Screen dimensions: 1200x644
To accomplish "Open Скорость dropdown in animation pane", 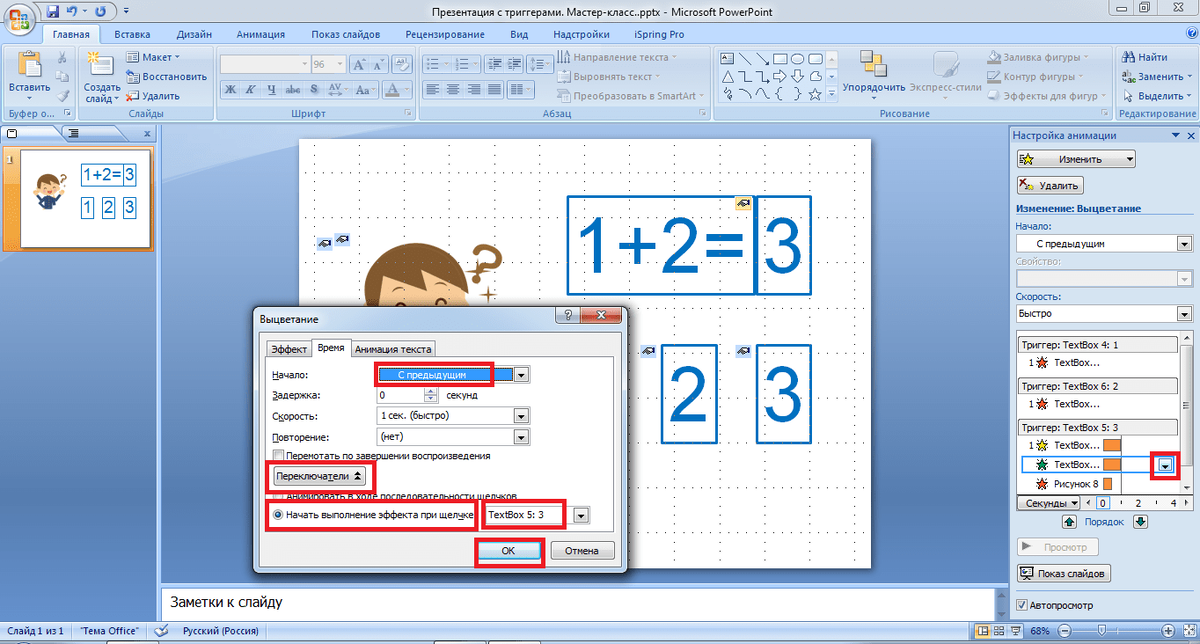I will (x=1184, y=312).
